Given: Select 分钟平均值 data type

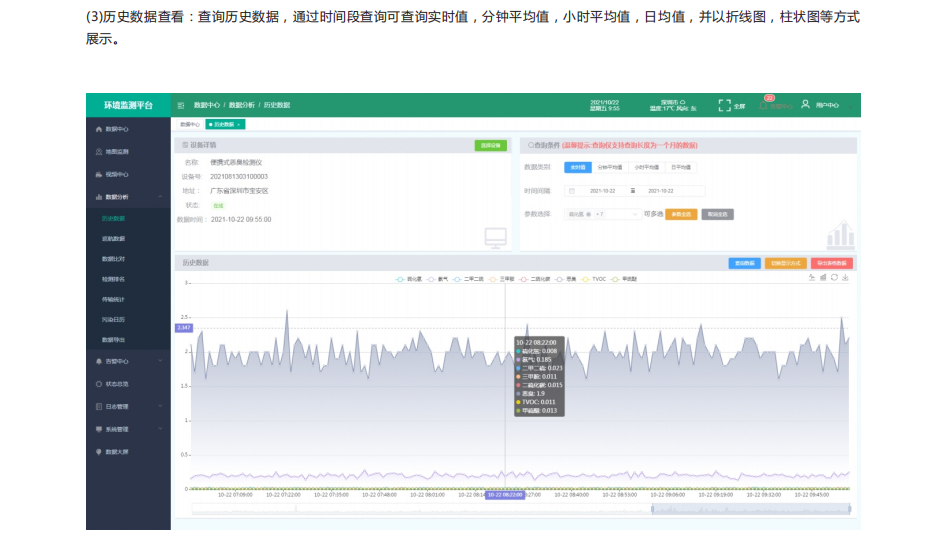Looking at the screenshot, I should point(609,167).
